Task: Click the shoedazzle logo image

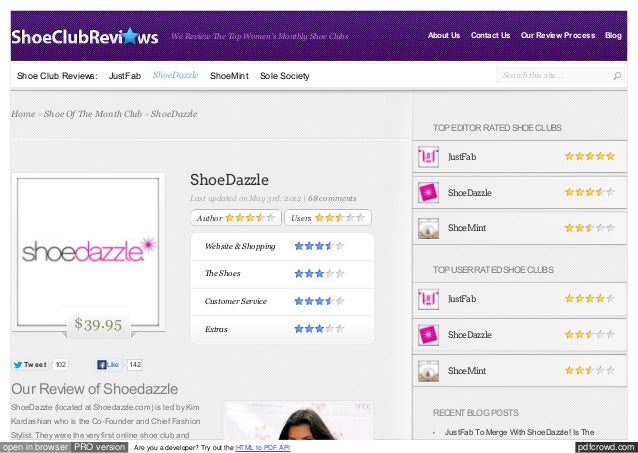Action: pyautogui.click(x=88, y=252)
